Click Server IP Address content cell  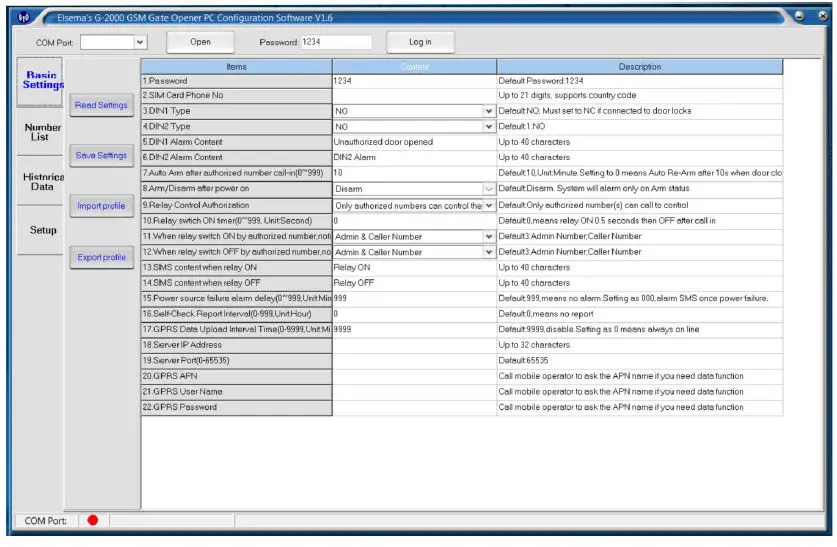tap(414, 345)
